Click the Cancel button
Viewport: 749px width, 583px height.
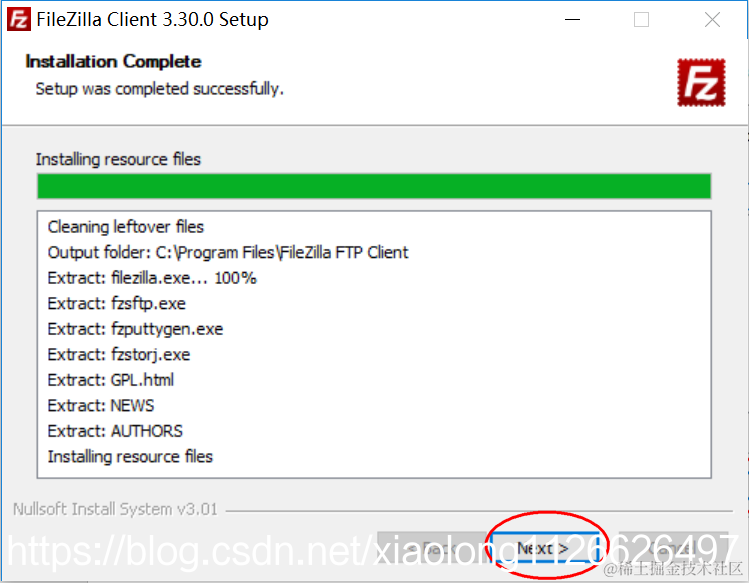[674, 548]
